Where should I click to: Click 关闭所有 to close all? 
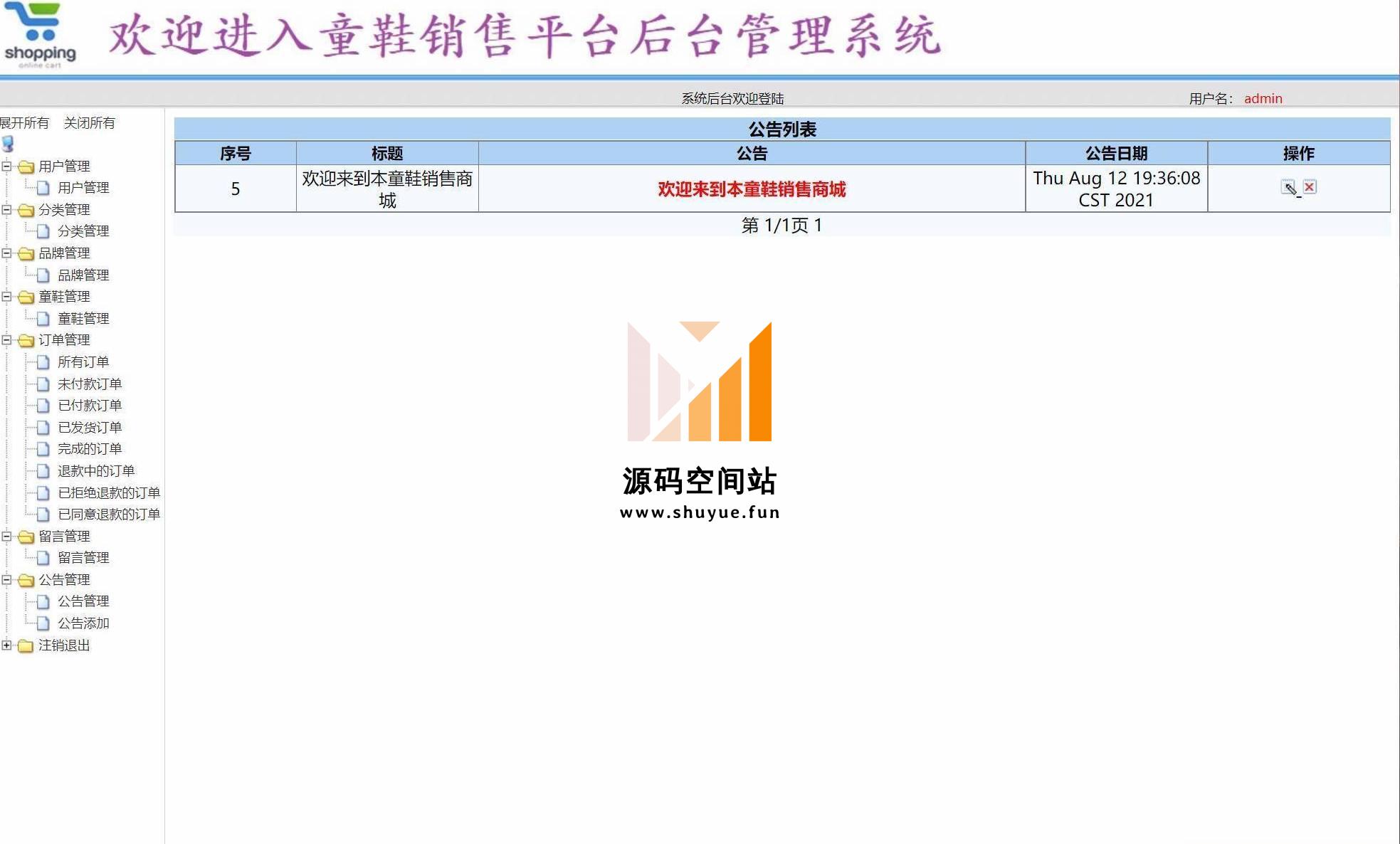pos(89,123)
